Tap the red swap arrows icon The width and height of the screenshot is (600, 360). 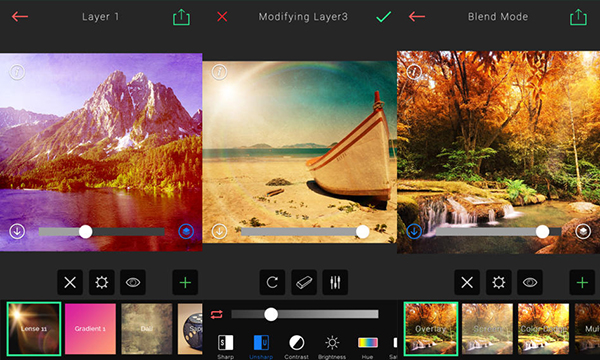click(x=217, y=314)
